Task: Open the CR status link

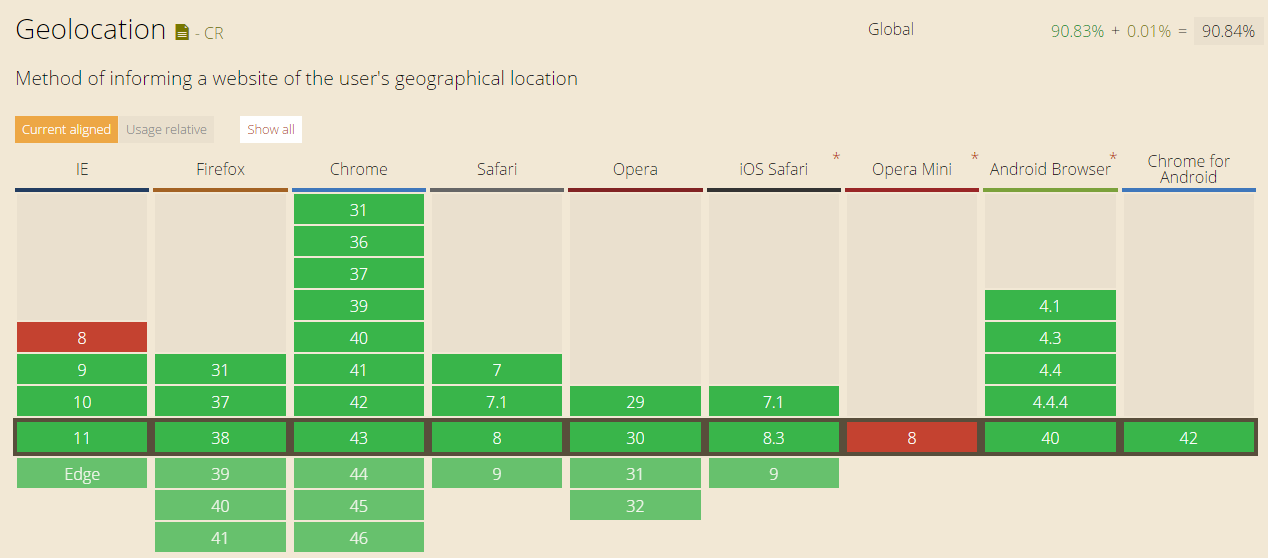Action: [x=213, y=33]
